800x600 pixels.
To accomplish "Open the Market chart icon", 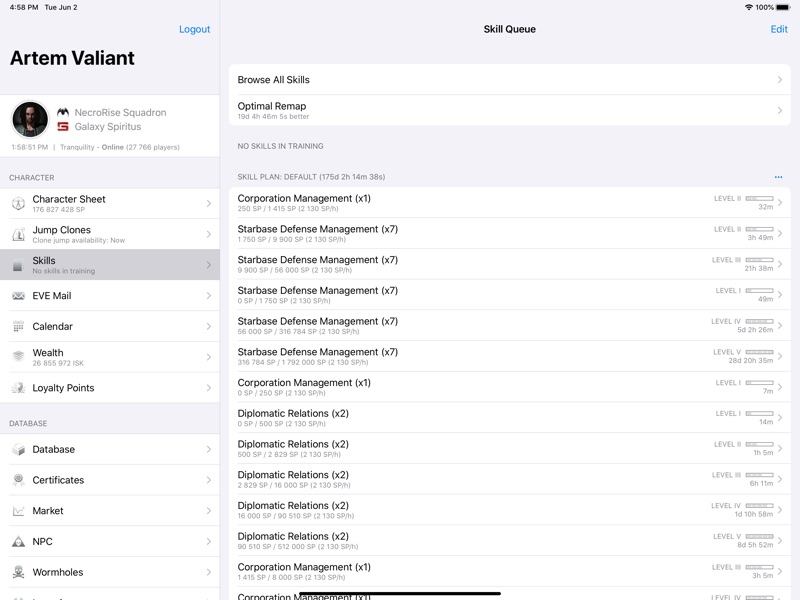I will point(18,511).
